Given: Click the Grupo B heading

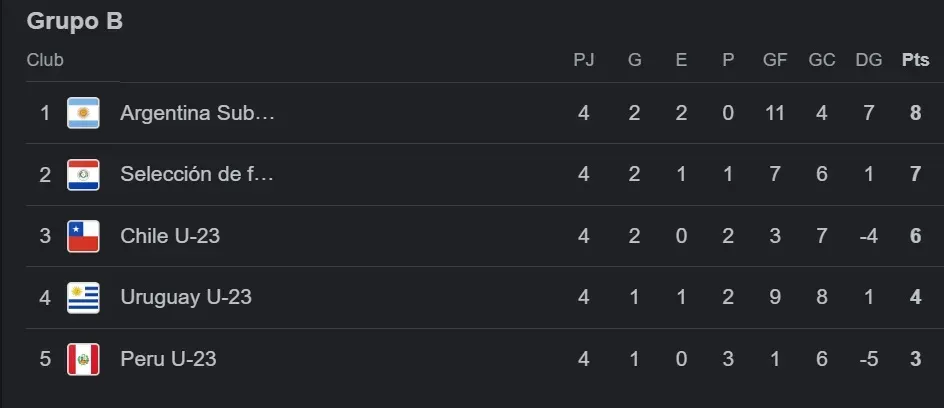Looking at the screenshot, I should click(75, 22).
